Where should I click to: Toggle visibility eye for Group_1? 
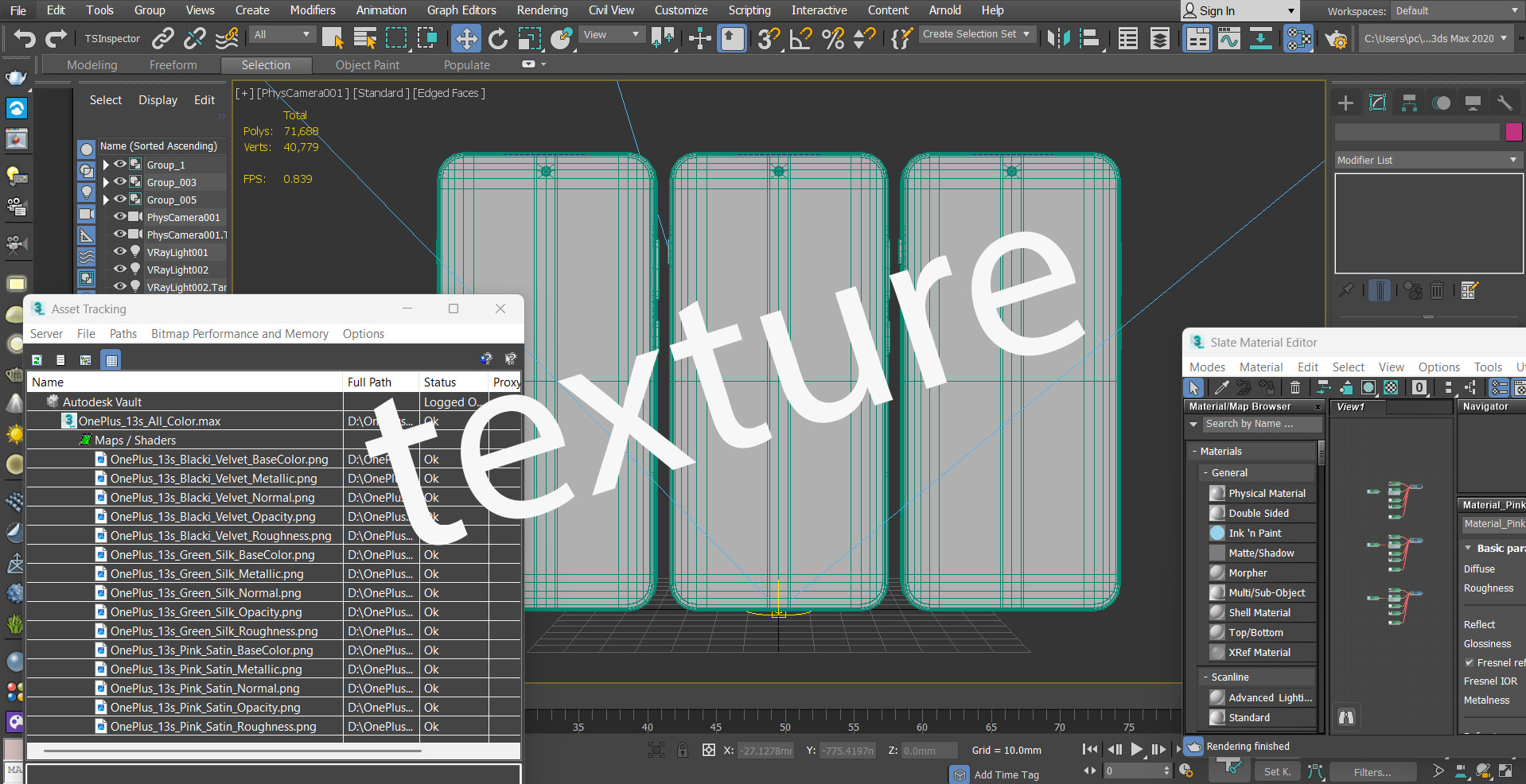(120, 164)
